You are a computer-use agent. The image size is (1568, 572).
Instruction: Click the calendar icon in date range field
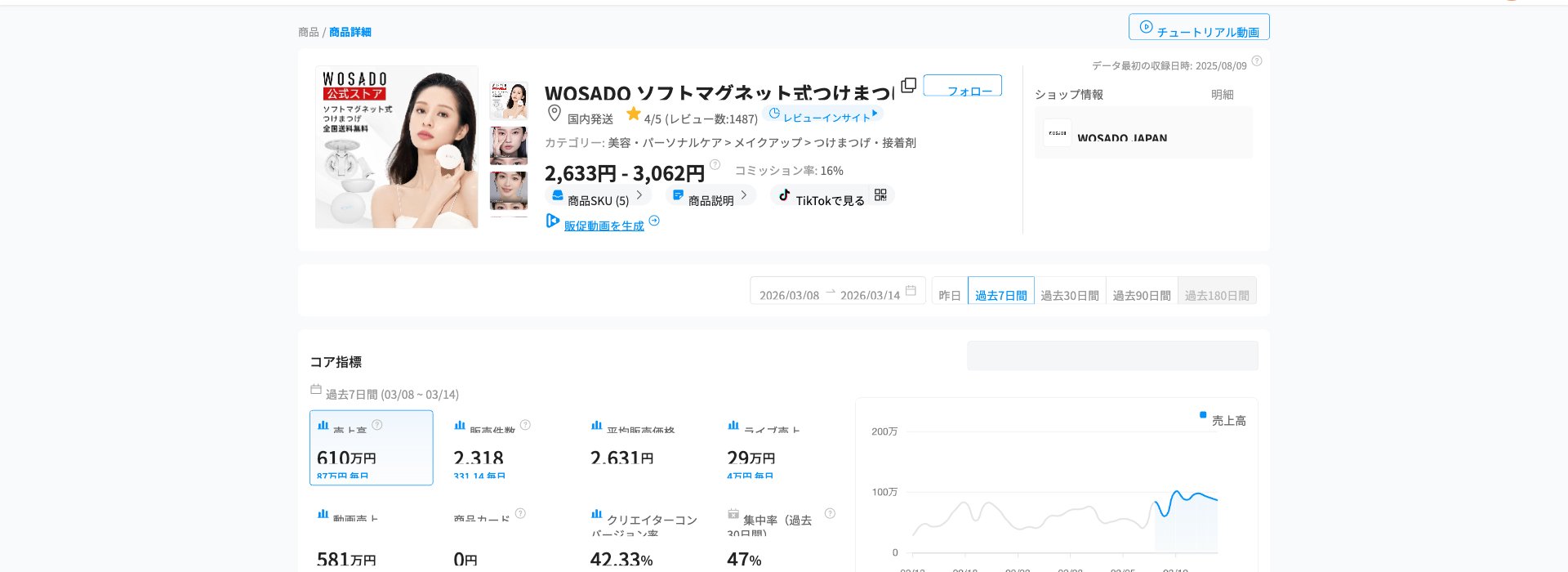911,291
